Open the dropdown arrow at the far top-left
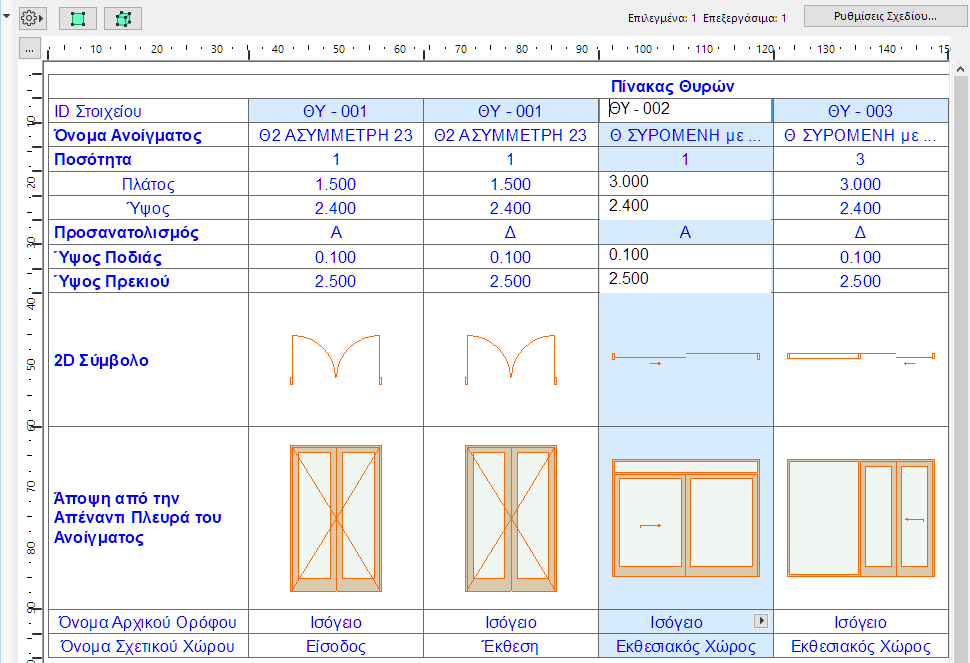This screenshot has width=970, height=663. pos(8,17)
